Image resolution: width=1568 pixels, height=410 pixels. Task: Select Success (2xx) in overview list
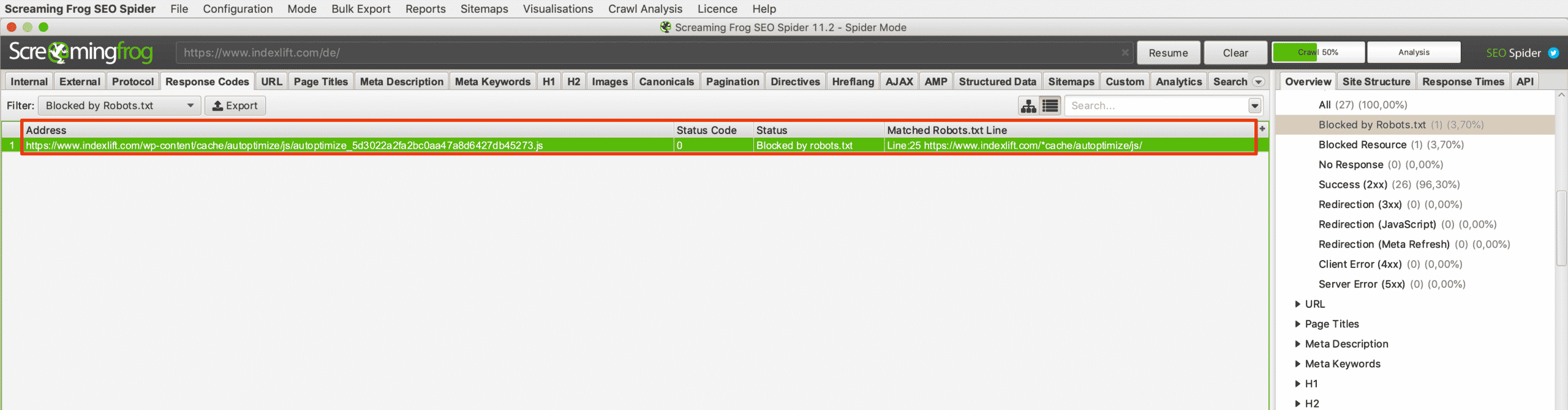(x=1389, y=185)
